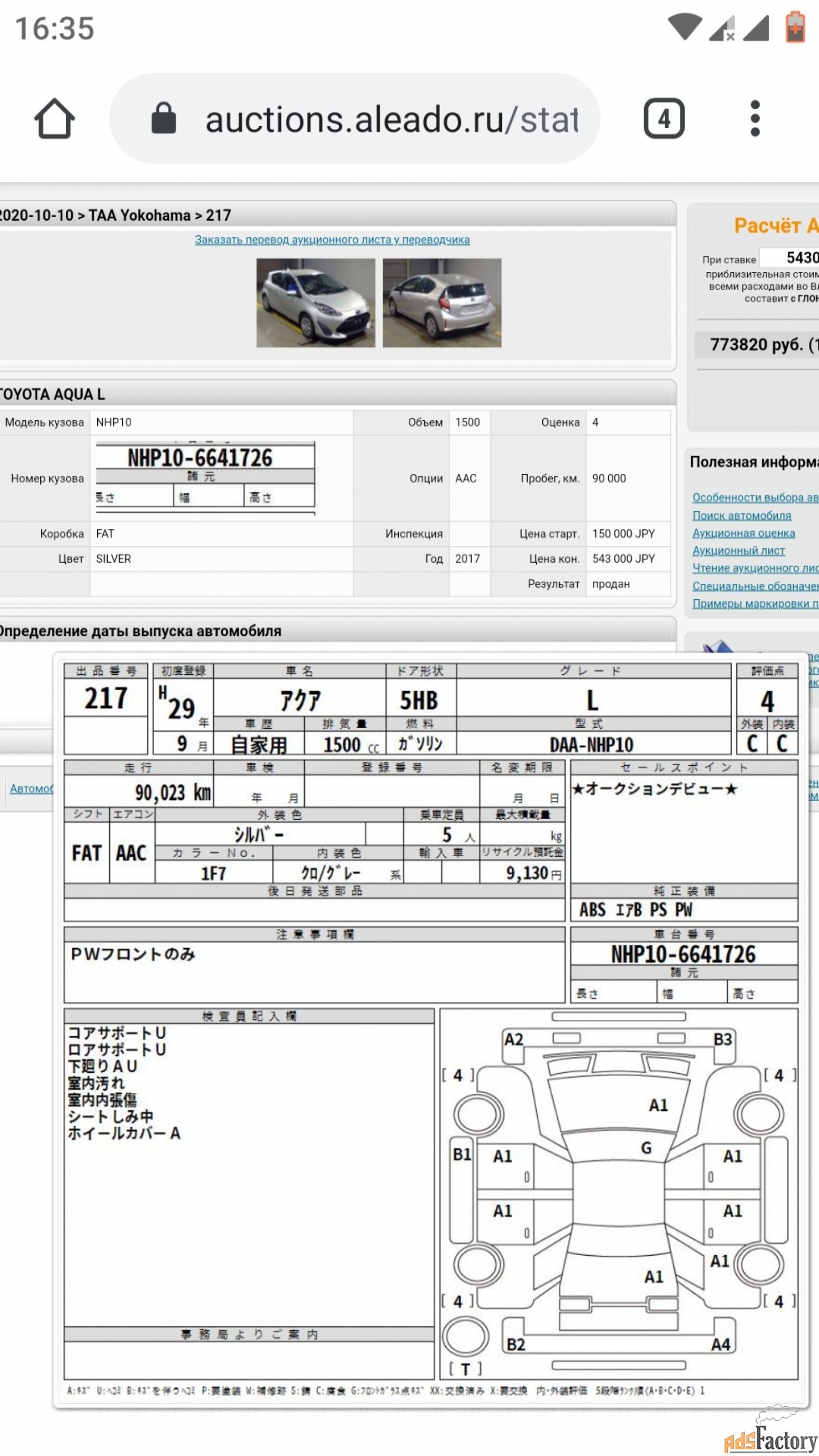
Task: Click the auction sheet translation order link
Action: click(x=332, y=240)
